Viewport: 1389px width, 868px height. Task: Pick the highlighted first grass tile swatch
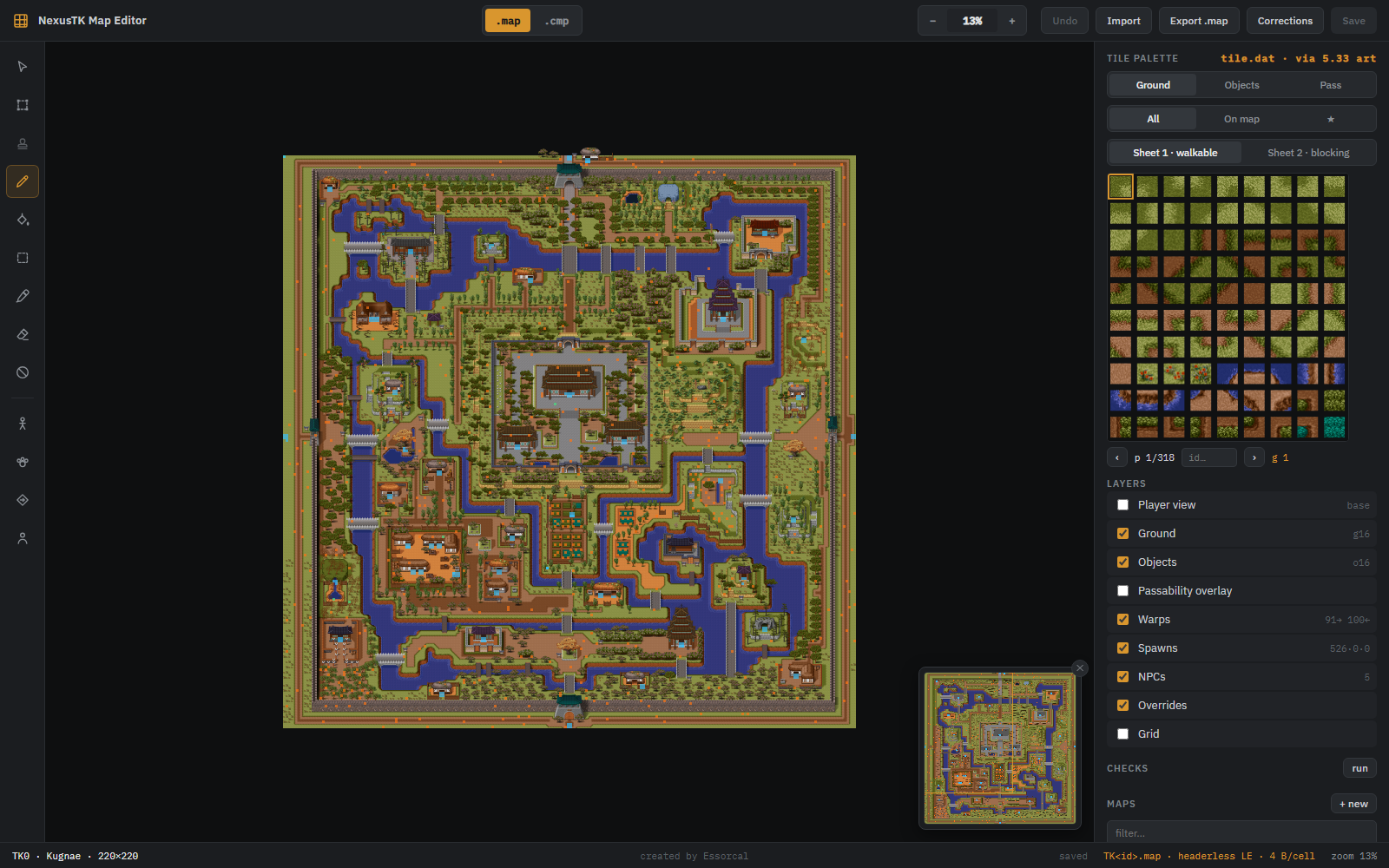tap(1121, 187)
